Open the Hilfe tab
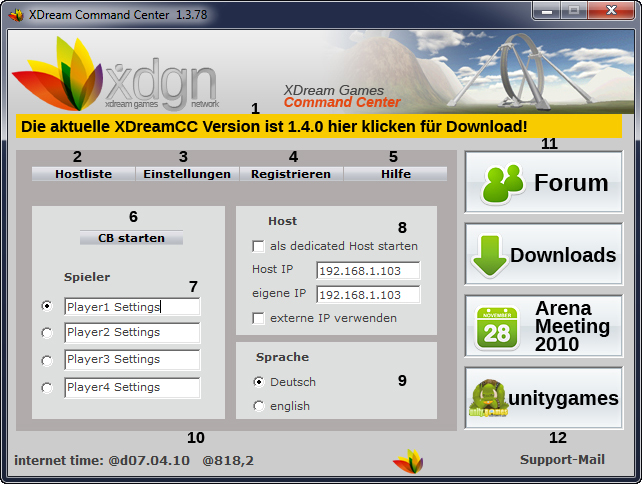 click(x=396, y=174)
